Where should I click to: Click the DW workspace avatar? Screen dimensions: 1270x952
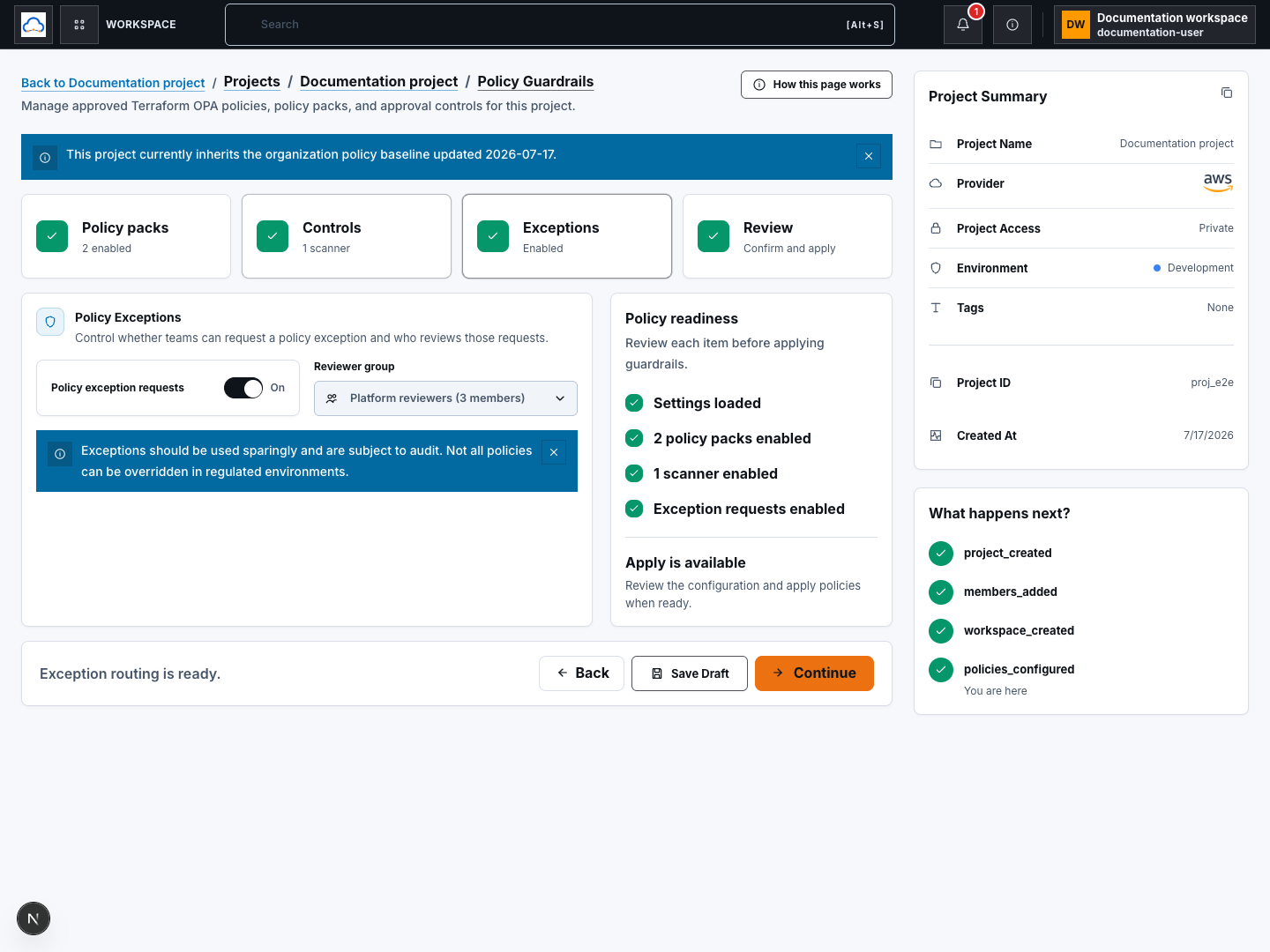(x=1076, y=25)
